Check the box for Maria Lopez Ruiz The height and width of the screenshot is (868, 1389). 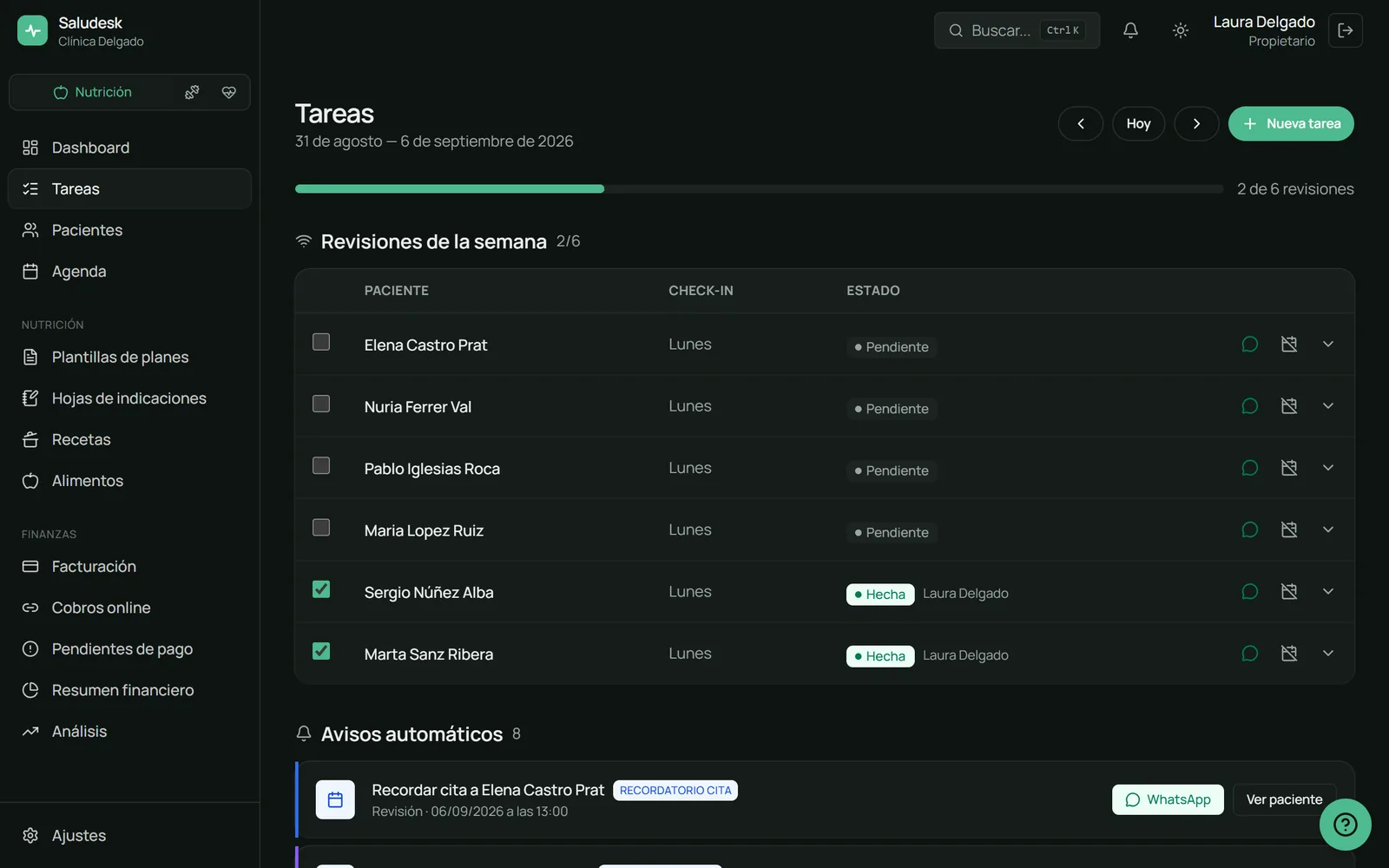(x=321, y=527)
